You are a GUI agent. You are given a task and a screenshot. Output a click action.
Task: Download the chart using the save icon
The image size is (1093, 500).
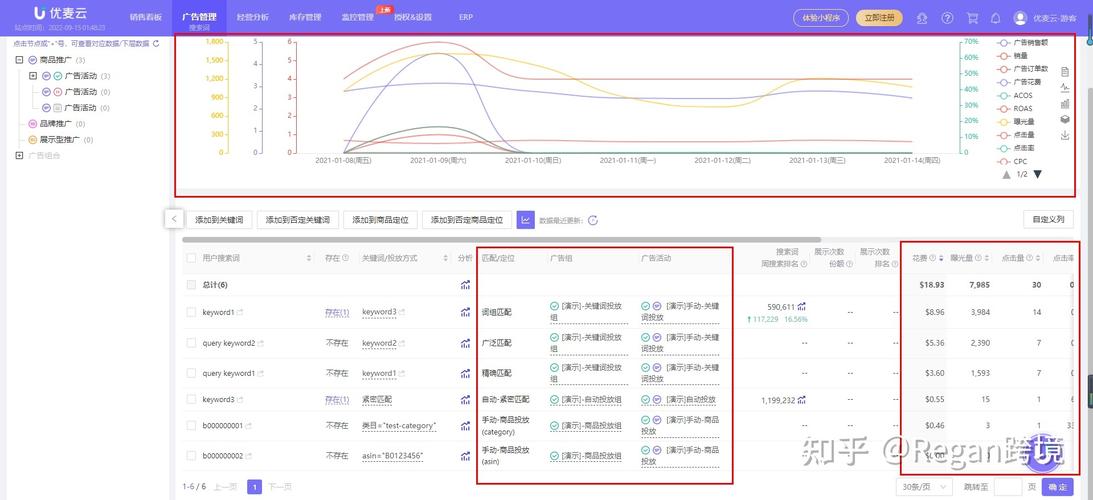tap(1064, 135)
